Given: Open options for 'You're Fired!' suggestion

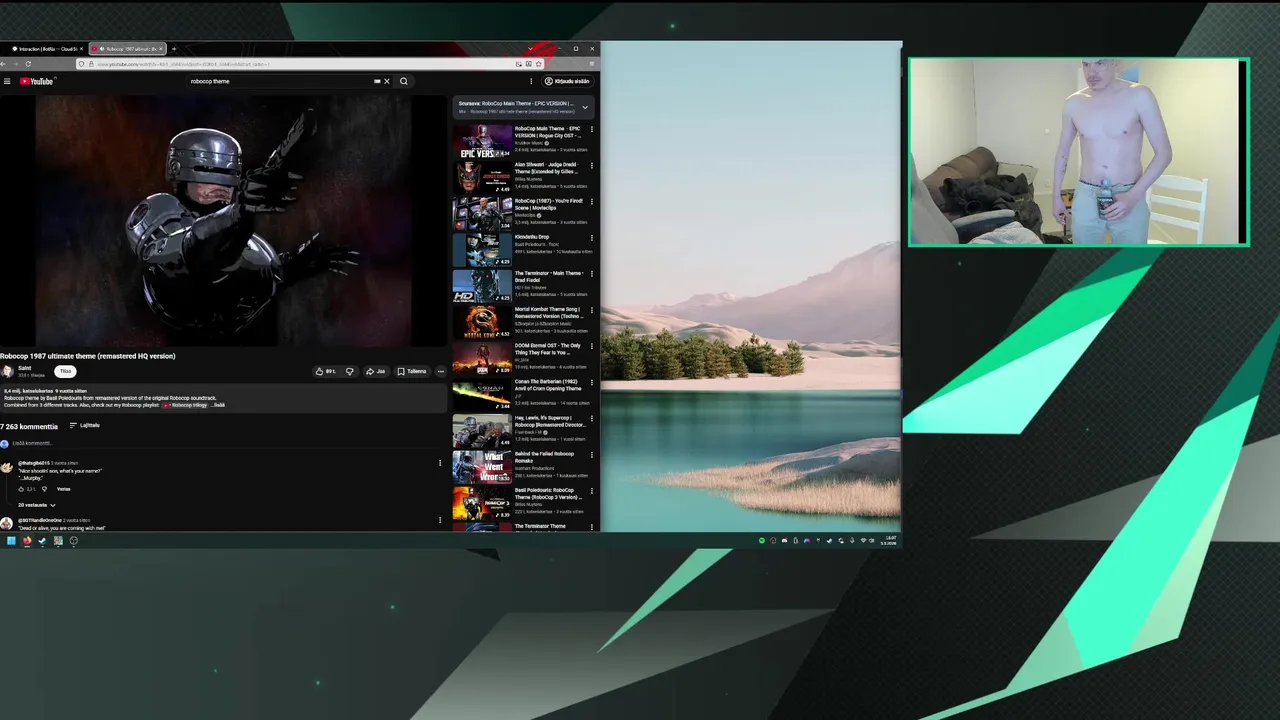Looking at the screenshot, I should pyautogui.click(x=591, y=201).
